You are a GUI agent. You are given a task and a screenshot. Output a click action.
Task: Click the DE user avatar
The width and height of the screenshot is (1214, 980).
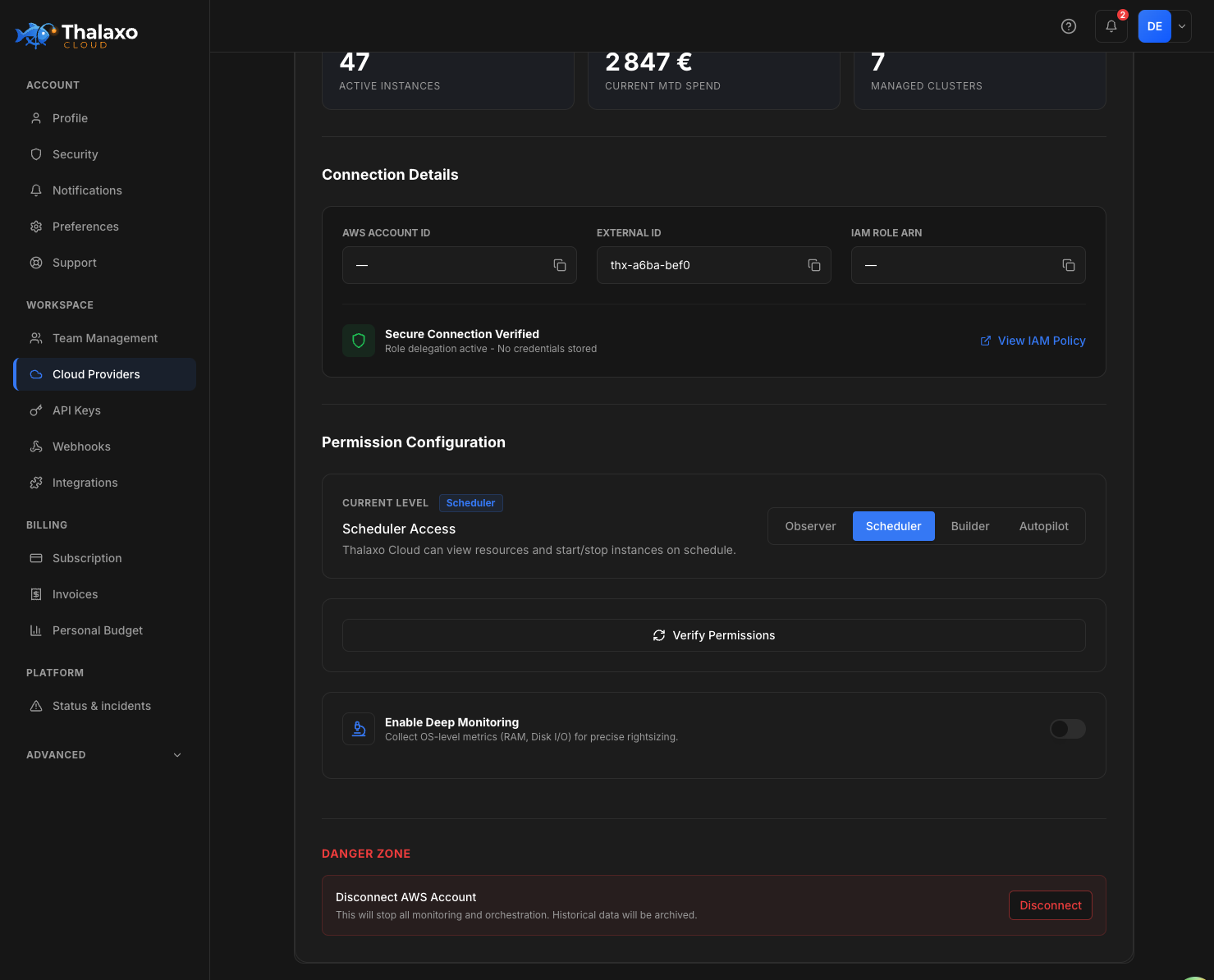coord(1155,26)
